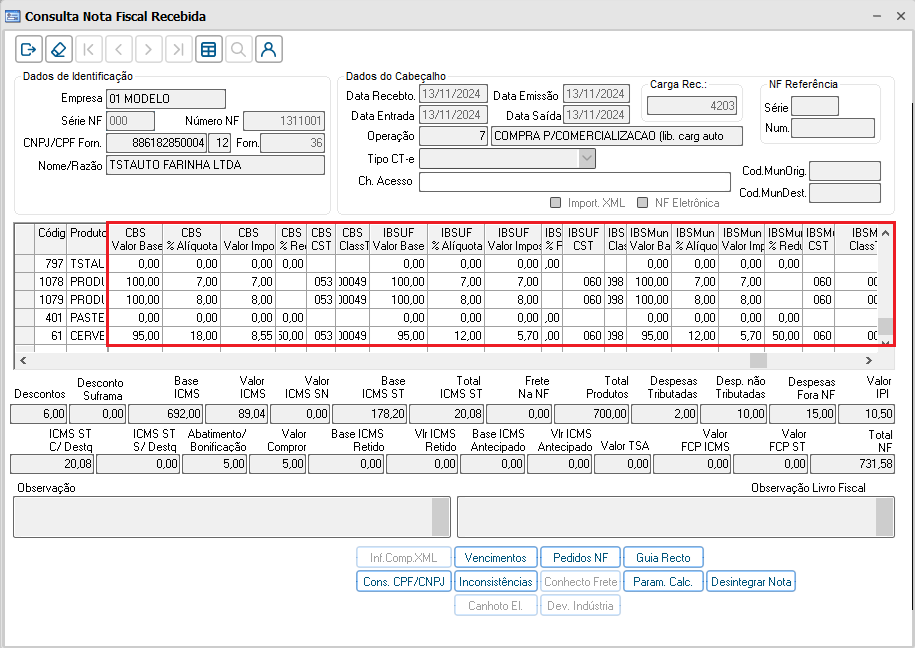
Task: Open the Inconsistências button
Action: click(495, 581)
